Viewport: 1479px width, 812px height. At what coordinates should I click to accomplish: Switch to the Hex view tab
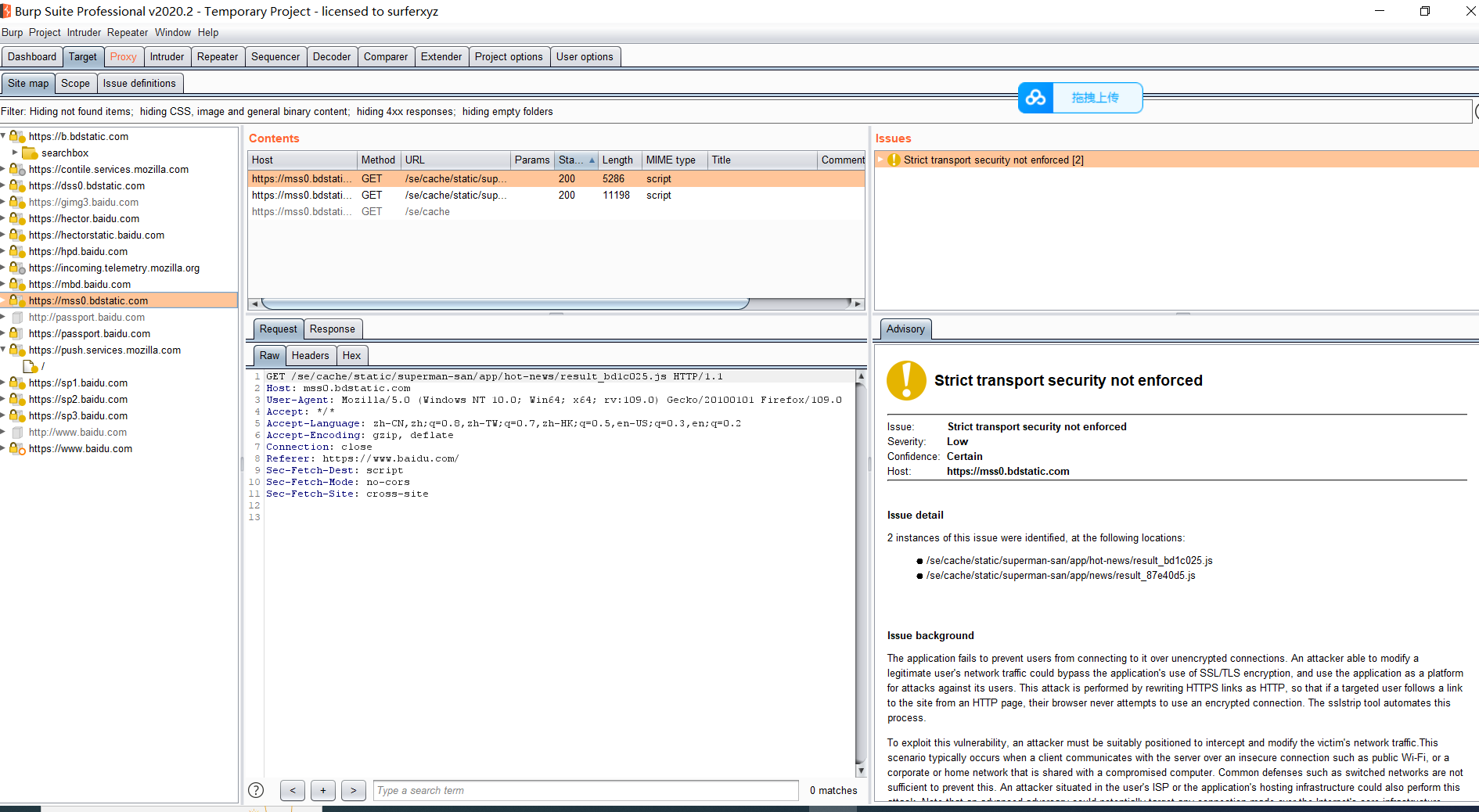point(351,355)
